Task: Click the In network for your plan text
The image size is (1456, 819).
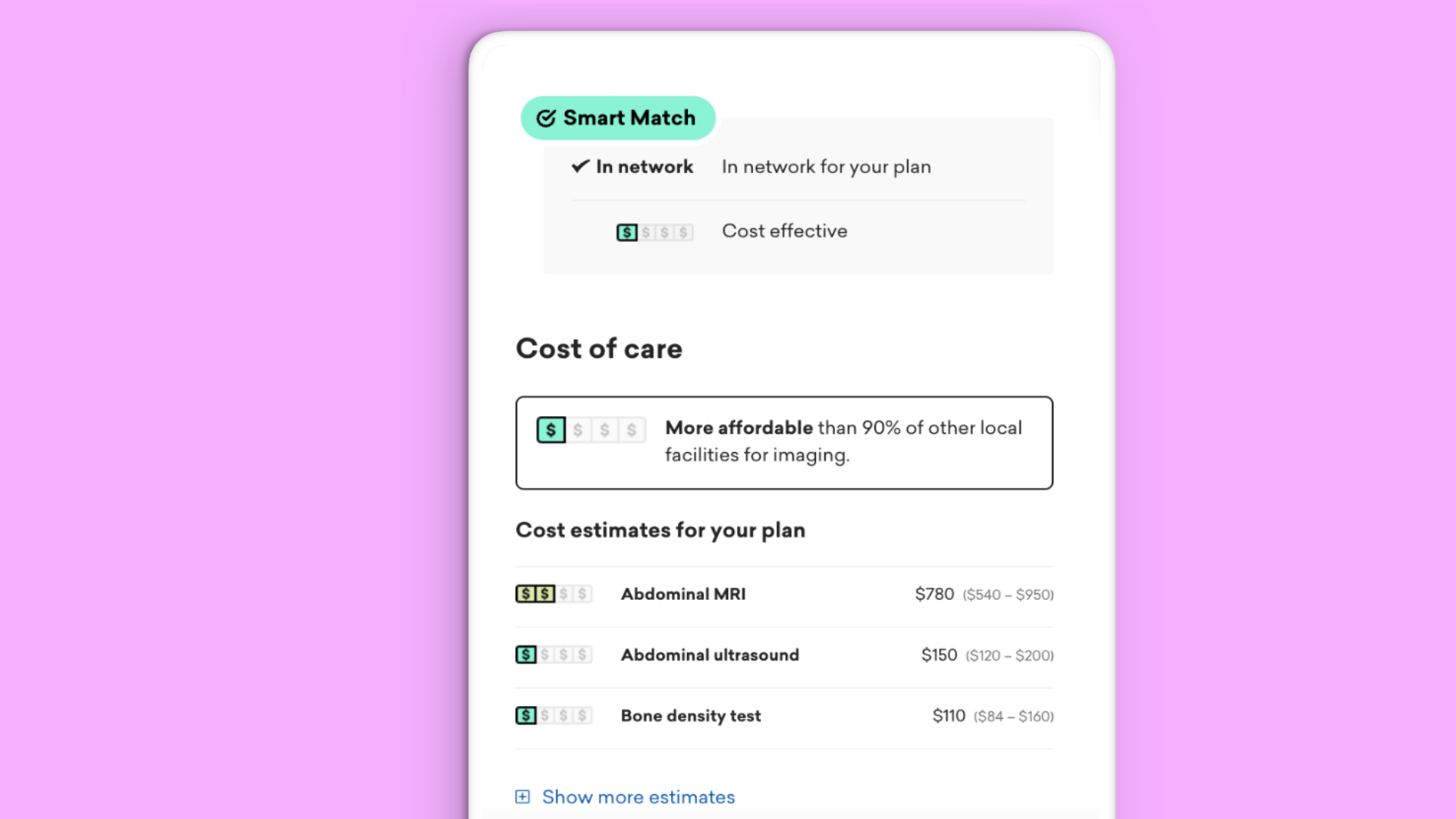Action: coord(826,167)
